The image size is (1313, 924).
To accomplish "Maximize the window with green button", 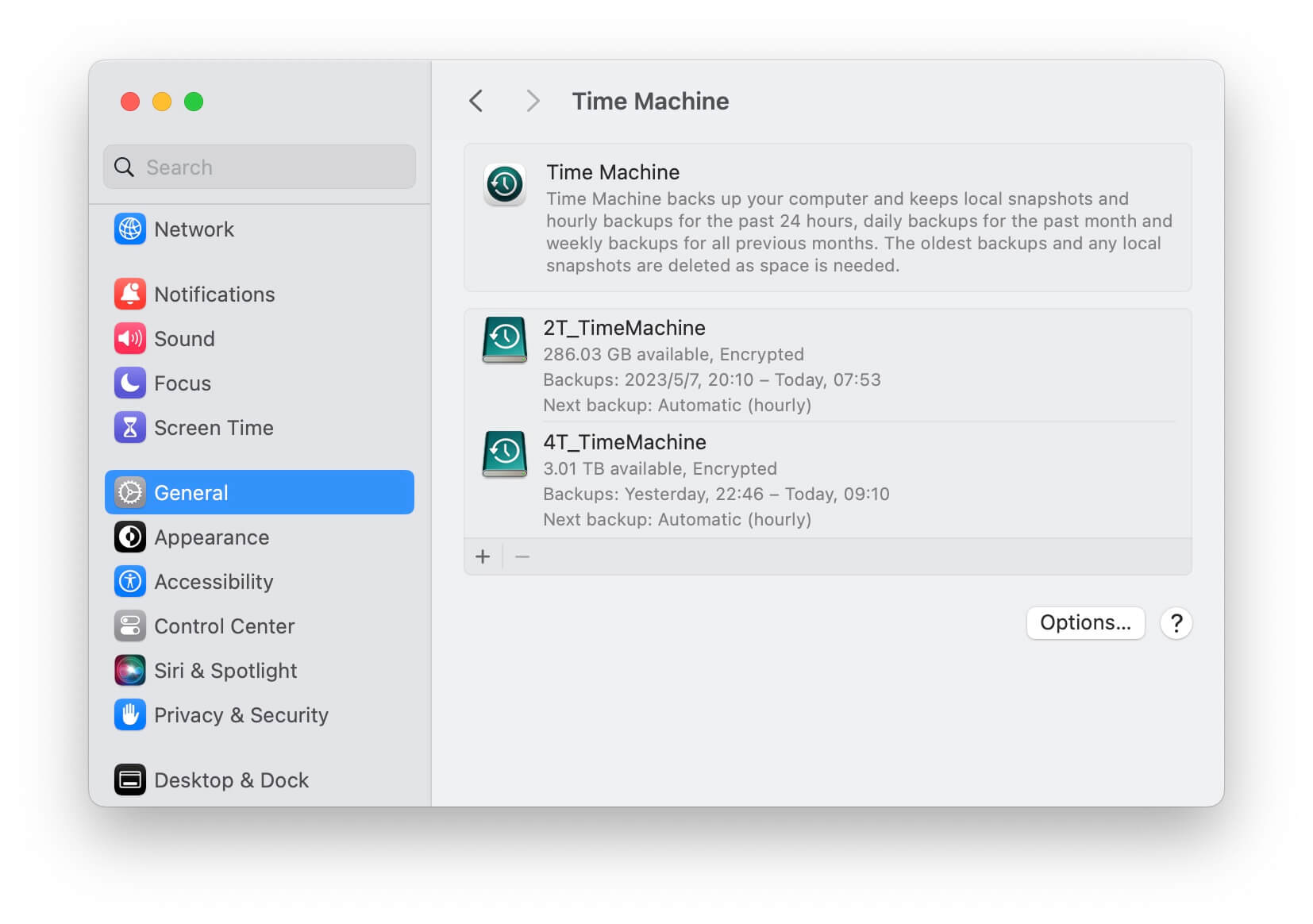I will pos(194,102).
